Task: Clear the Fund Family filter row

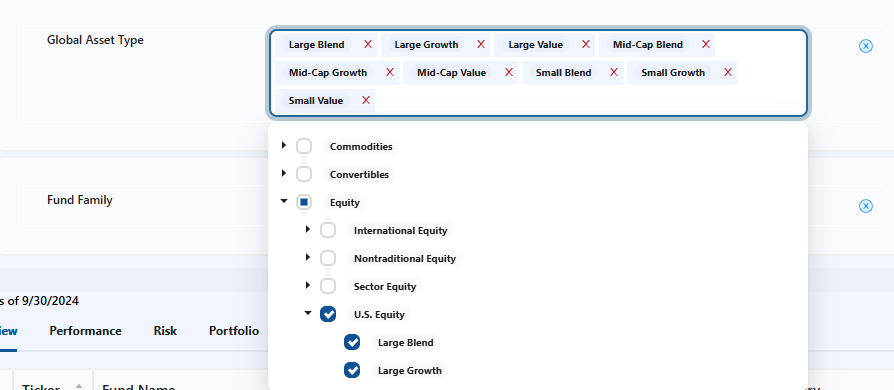Action: coord(865,206)
